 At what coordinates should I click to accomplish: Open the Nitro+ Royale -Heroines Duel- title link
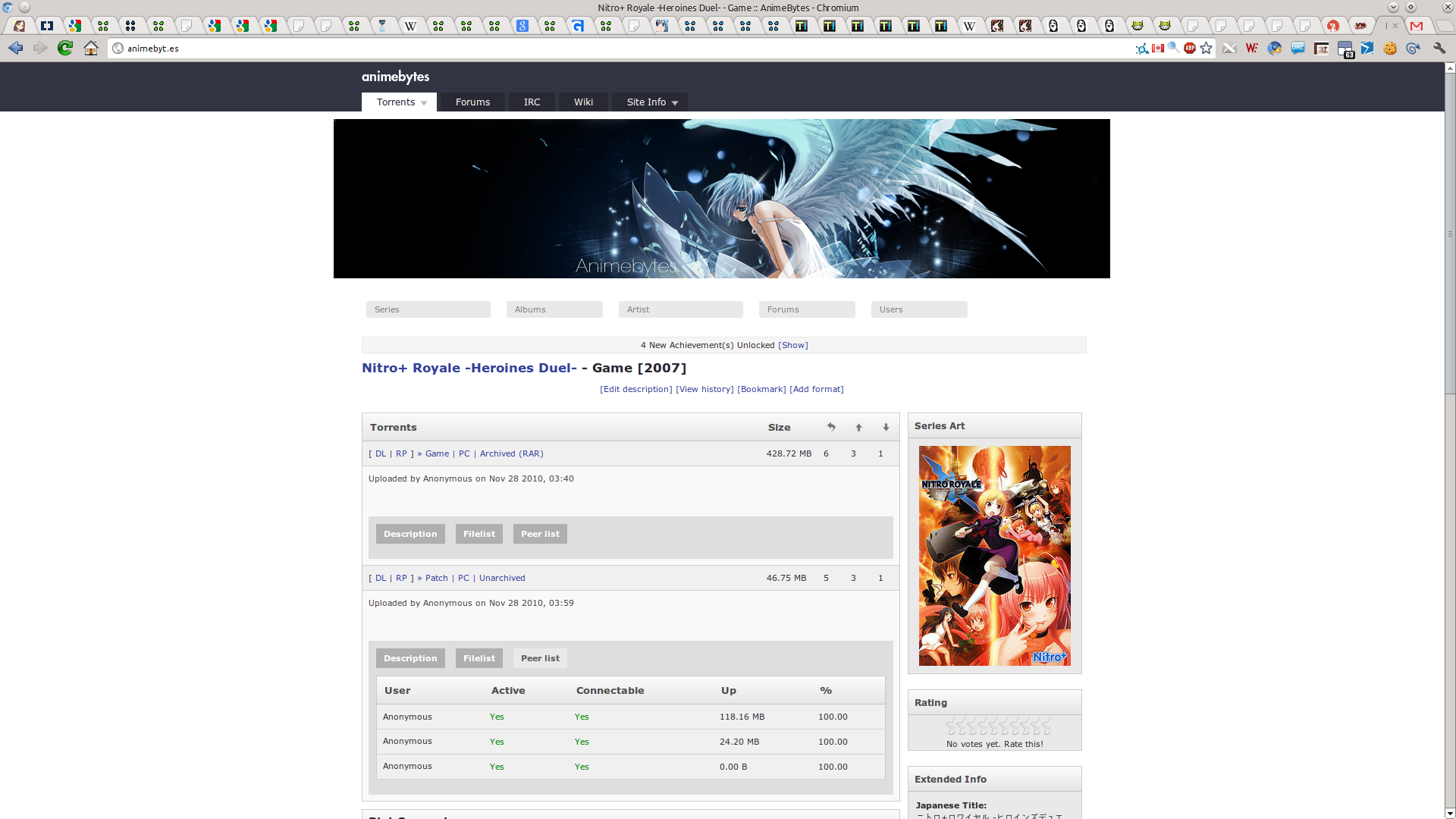469,368
